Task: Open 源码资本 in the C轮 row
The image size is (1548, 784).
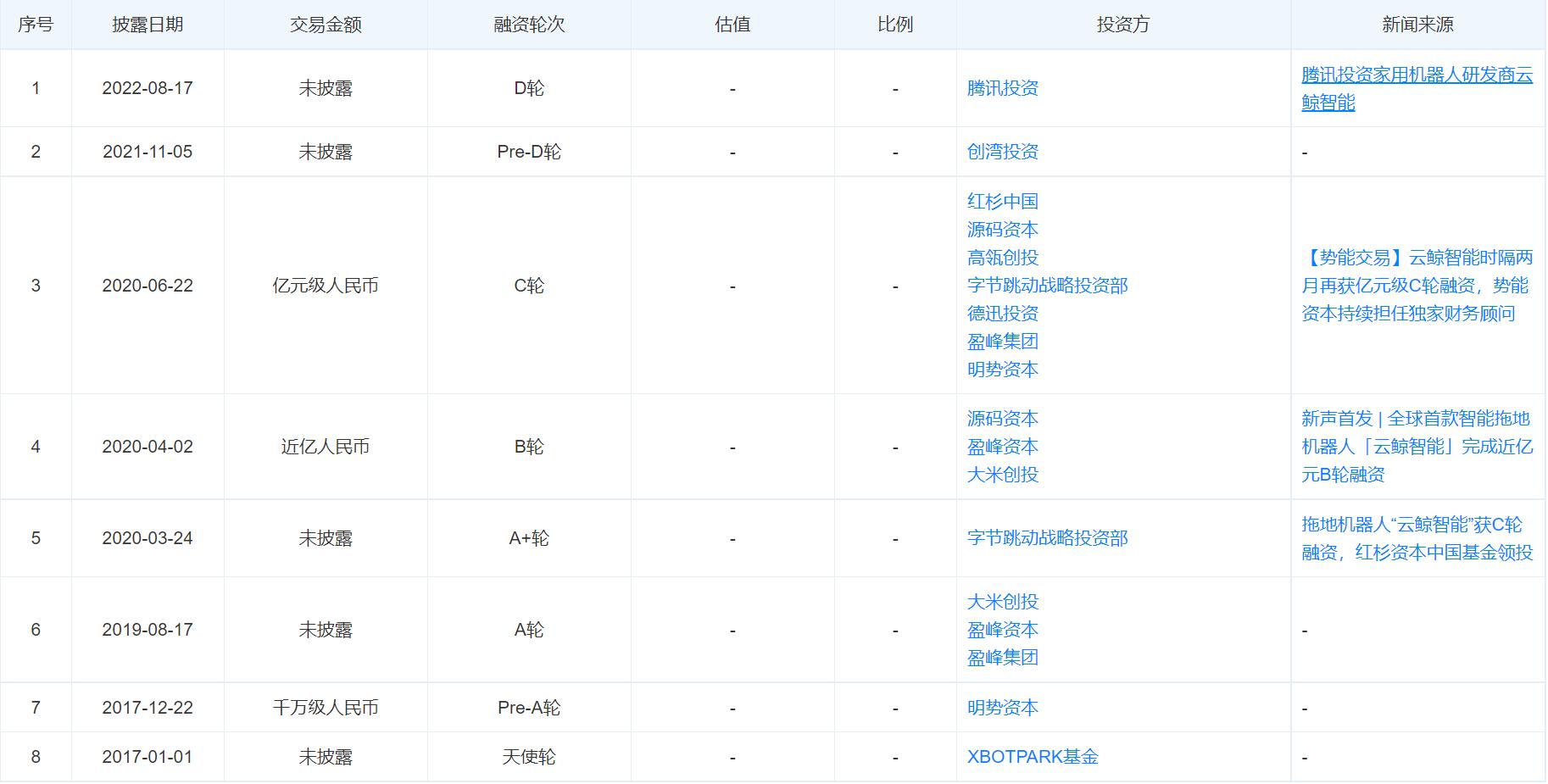Action: (x=1002, y=230)
